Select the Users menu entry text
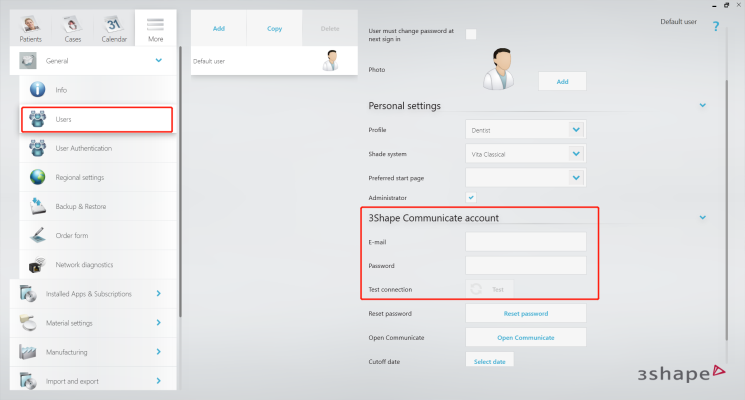This screenshot has height=400, width=745. click(63, 119)
